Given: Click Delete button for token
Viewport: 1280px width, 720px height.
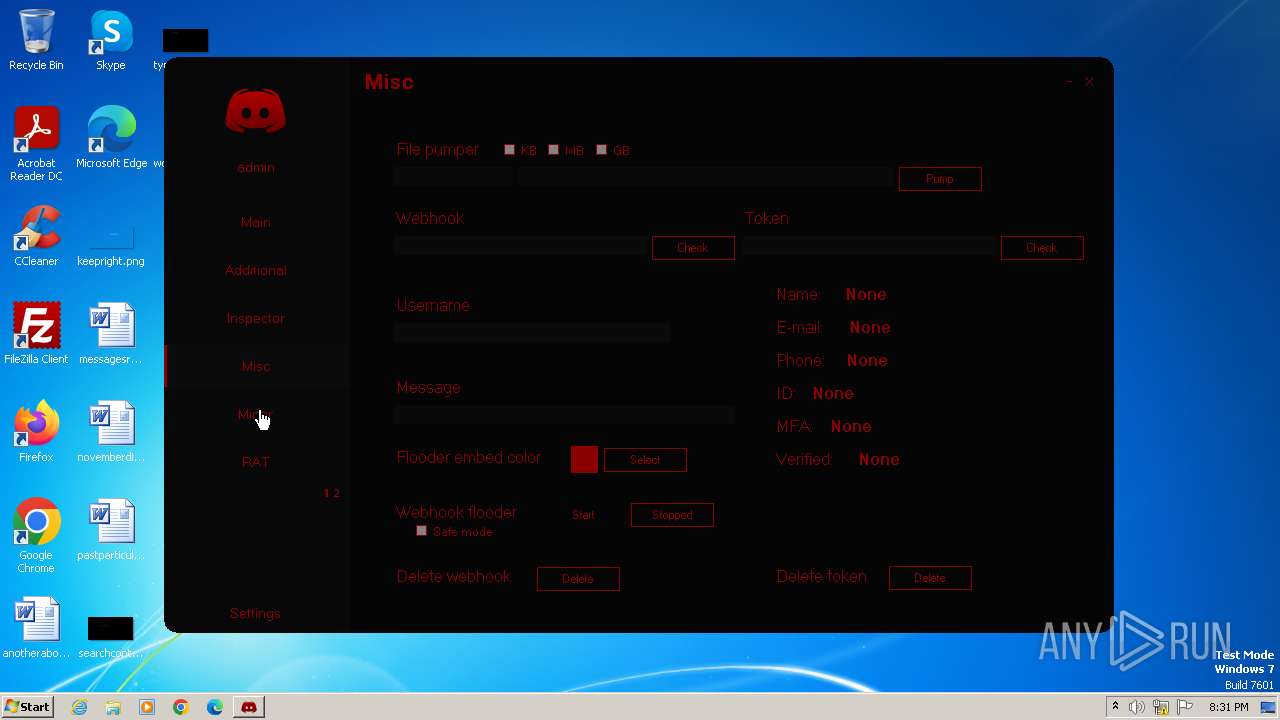Looking at the screenshot, I should (x=930, y=578).
